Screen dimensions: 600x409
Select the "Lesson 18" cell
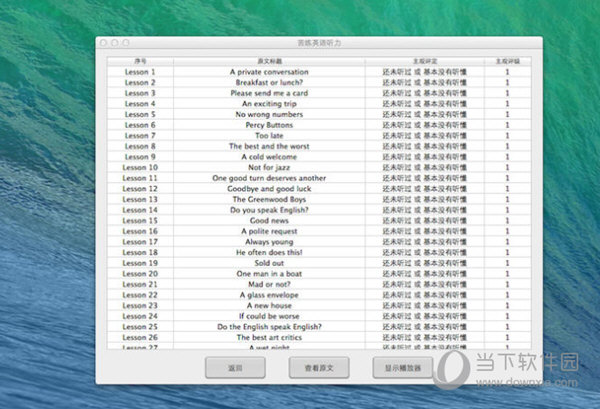click(x=140, y=253)
